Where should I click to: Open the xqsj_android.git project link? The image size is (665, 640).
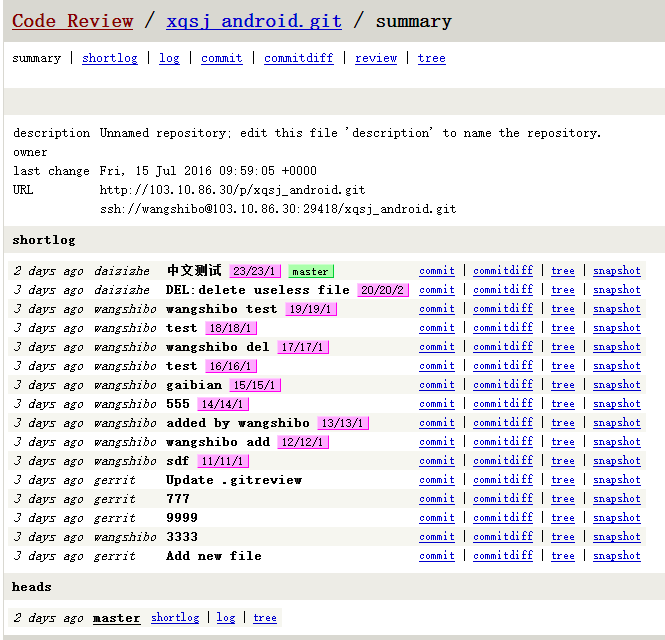pyautogui.click(x=254, y=21)
